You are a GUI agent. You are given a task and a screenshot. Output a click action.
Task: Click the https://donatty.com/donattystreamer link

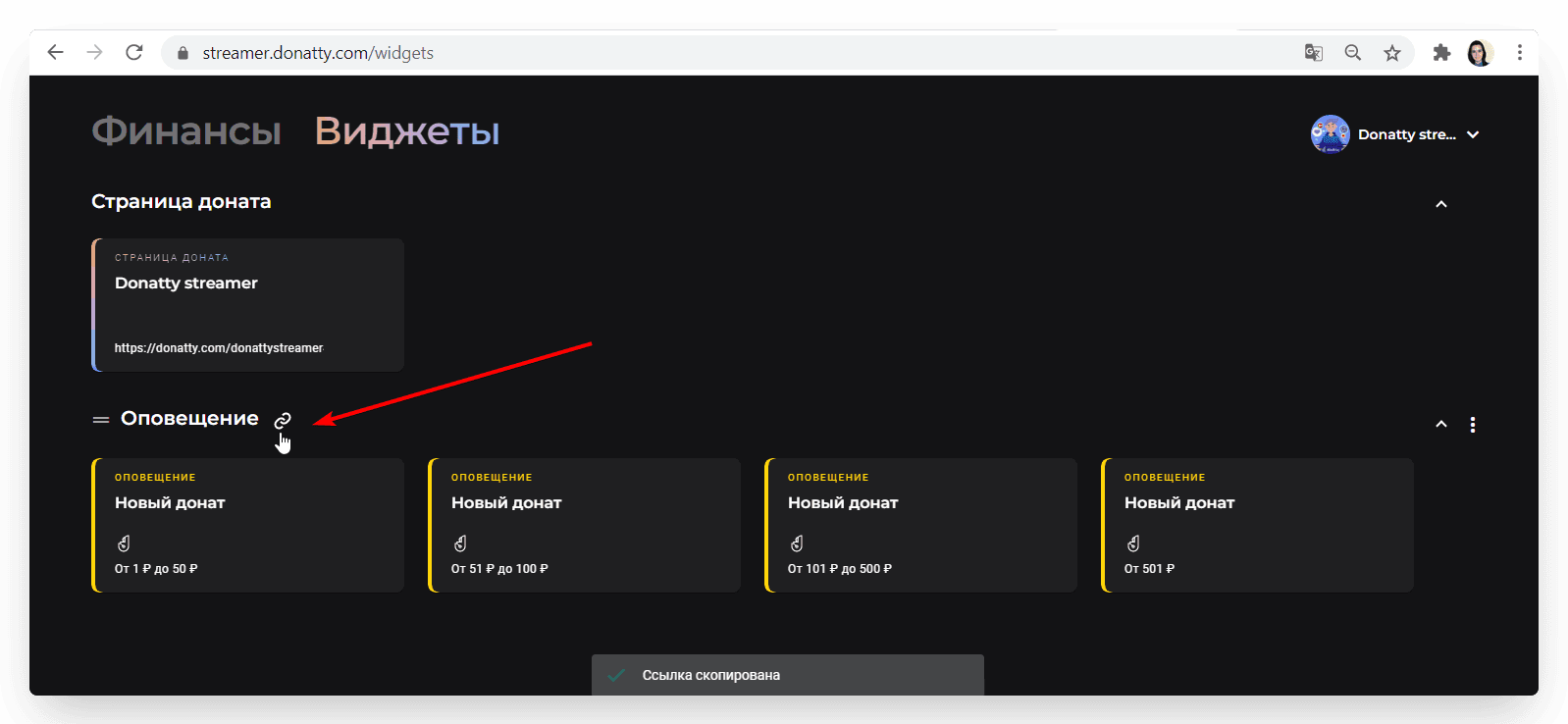(x=219, y=348)
